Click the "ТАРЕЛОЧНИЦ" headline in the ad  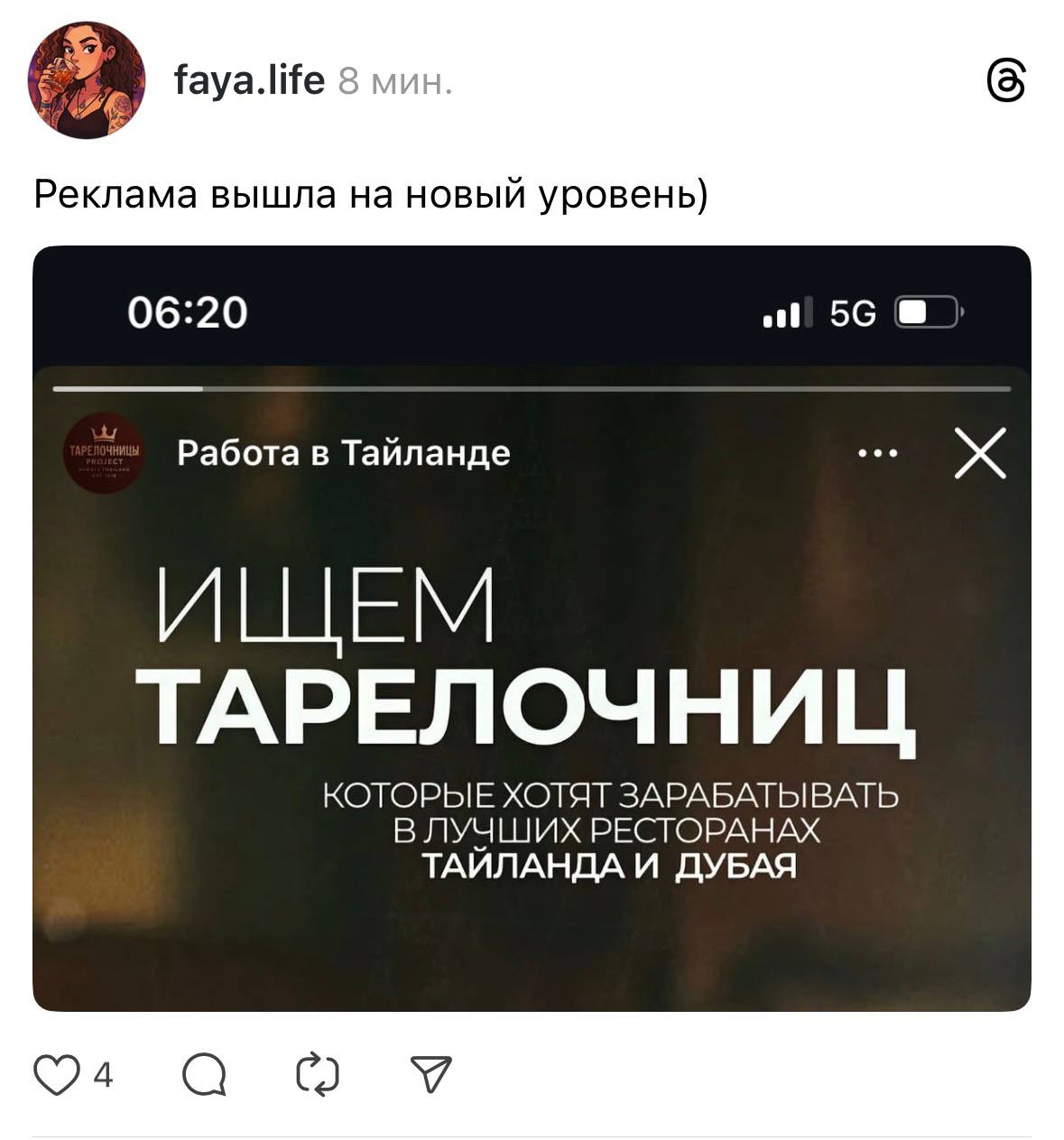pyautogui.click(x=526, y=706)
